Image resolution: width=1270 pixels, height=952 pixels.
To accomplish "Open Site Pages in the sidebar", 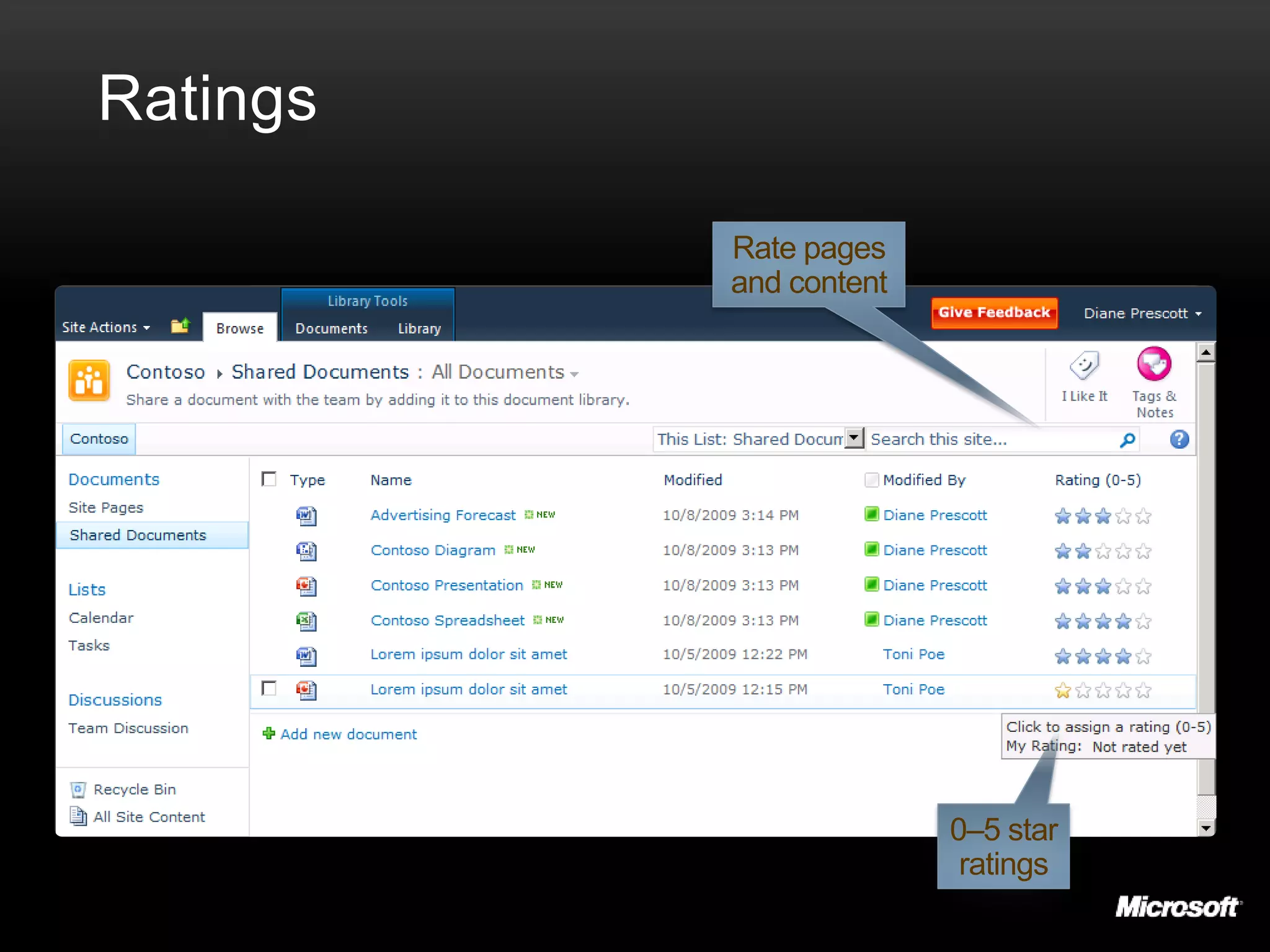I will [106, 508].
